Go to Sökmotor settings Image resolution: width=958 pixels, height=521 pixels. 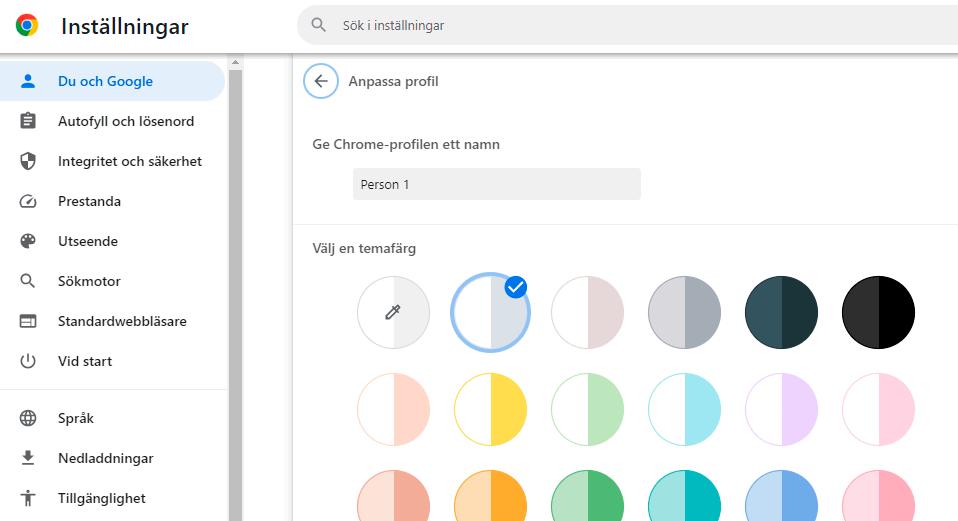pos(89,281)
